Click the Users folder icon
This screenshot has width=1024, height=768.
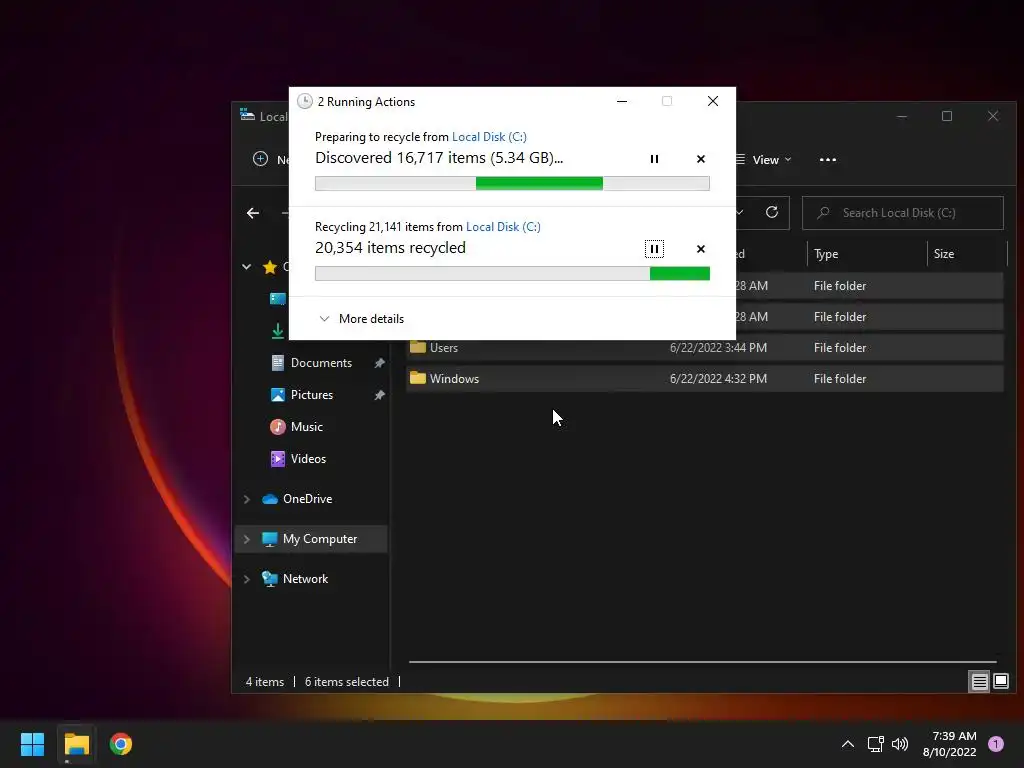click(x=418, y=347)
